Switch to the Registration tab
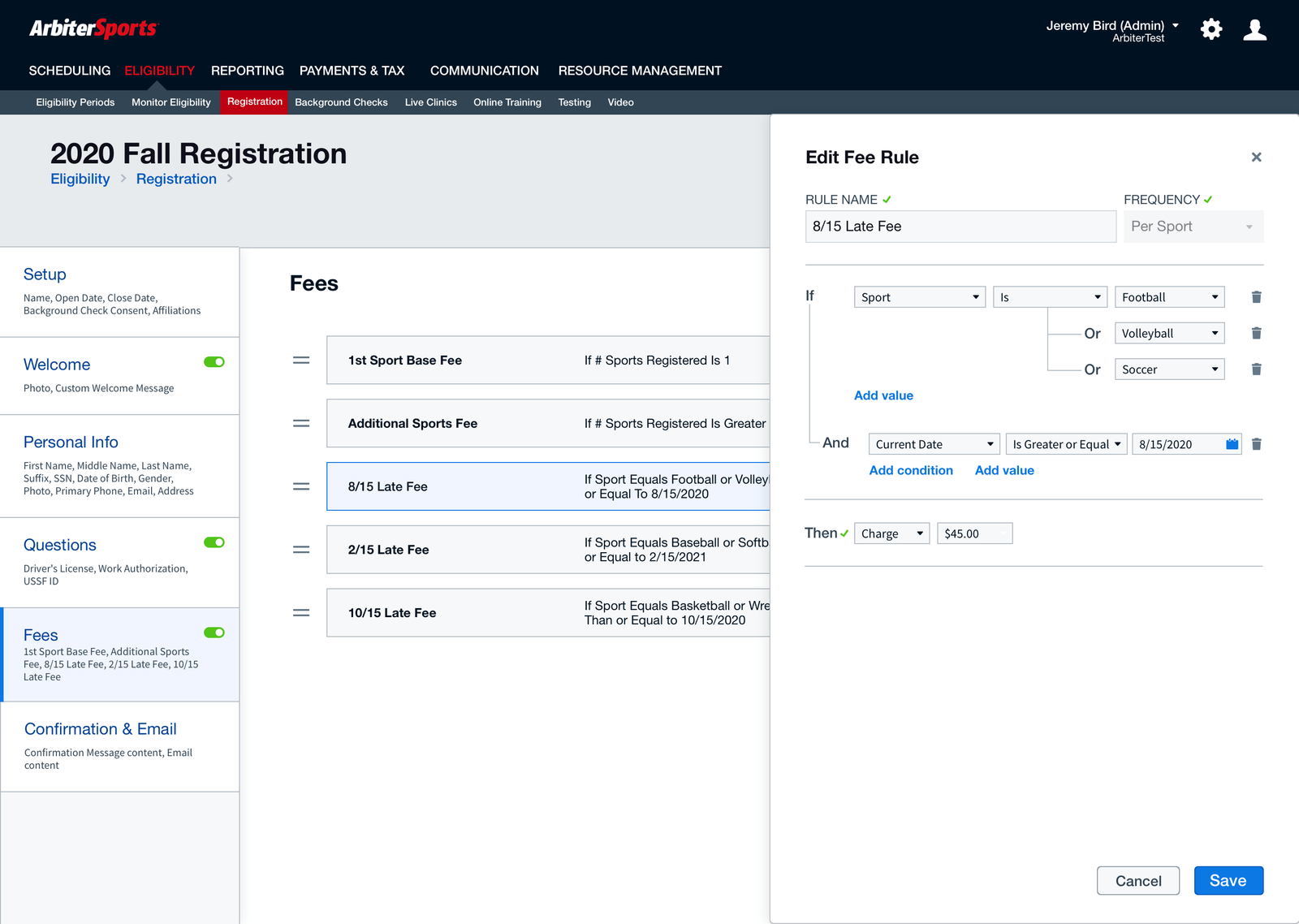The image size is (1299, 924). click(255, 101)
